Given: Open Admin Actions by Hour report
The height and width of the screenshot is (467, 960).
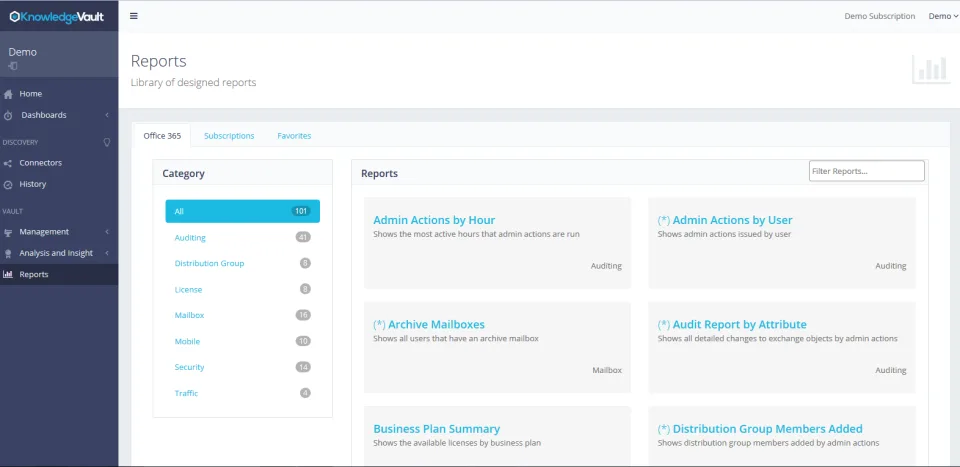Looking at the screenshot, I should pos(434,220).
